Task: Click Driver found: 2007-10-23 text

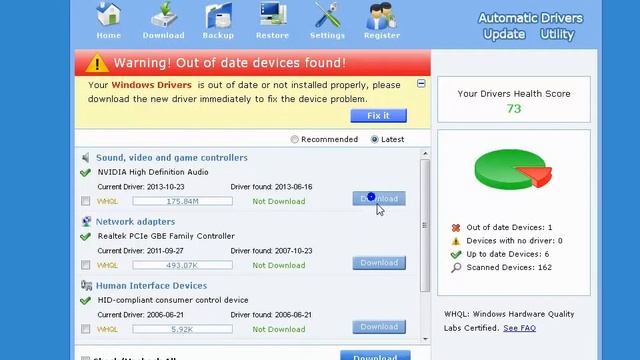Action: point(271,251)
